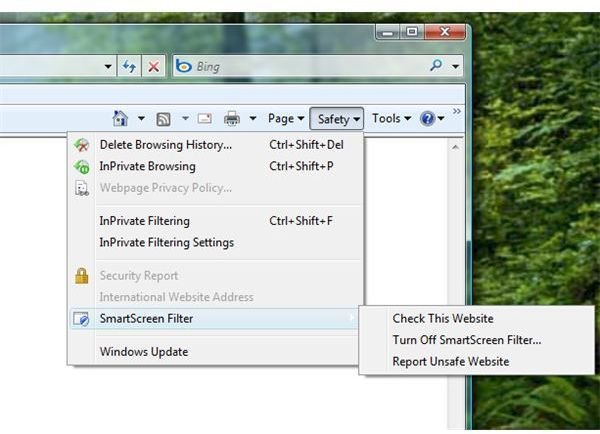Click the Bing logo icon
The height and width of the screenshot is (434, 600).
pyautogui.click(x=184, y=66)
